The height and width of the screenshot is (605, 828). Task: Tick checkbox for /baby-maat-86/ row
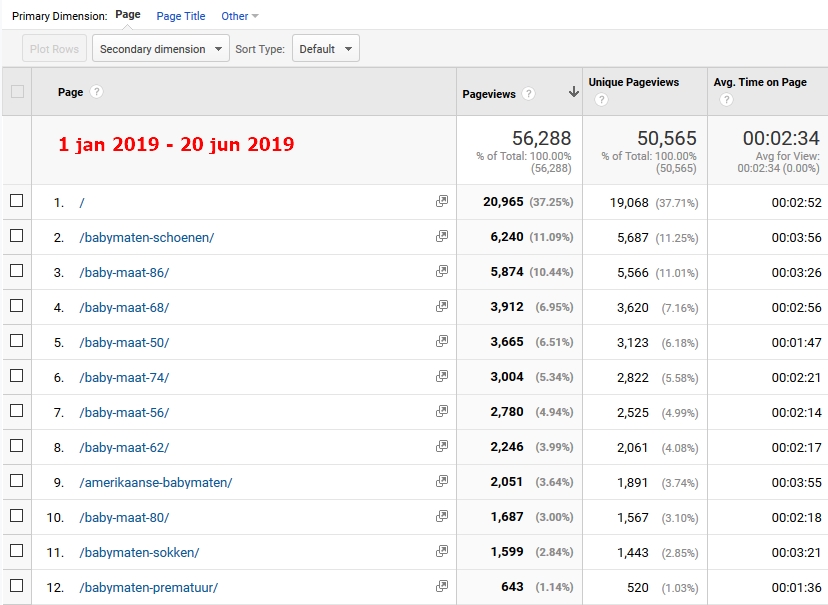coord(17,271)
